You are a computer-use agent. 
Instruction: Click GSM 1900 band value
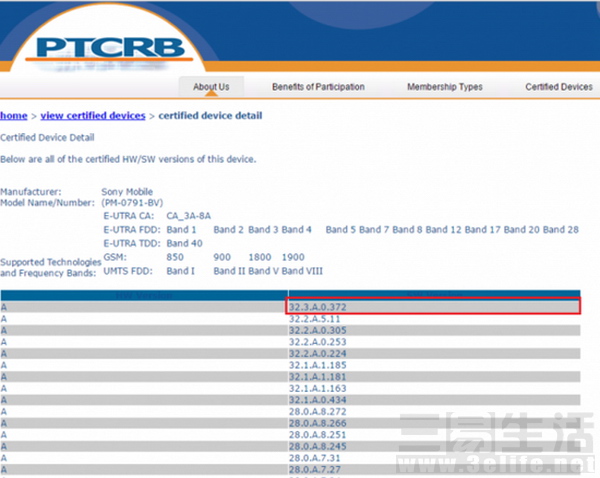(x=293, y=257)
